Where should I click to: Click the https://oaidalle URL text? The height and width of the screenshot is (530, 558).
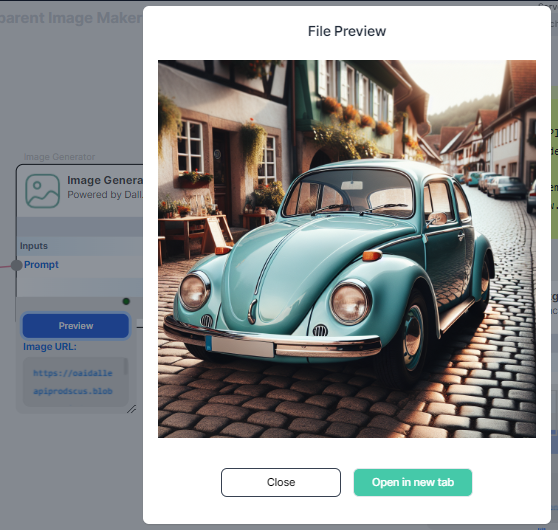point(73,373)
